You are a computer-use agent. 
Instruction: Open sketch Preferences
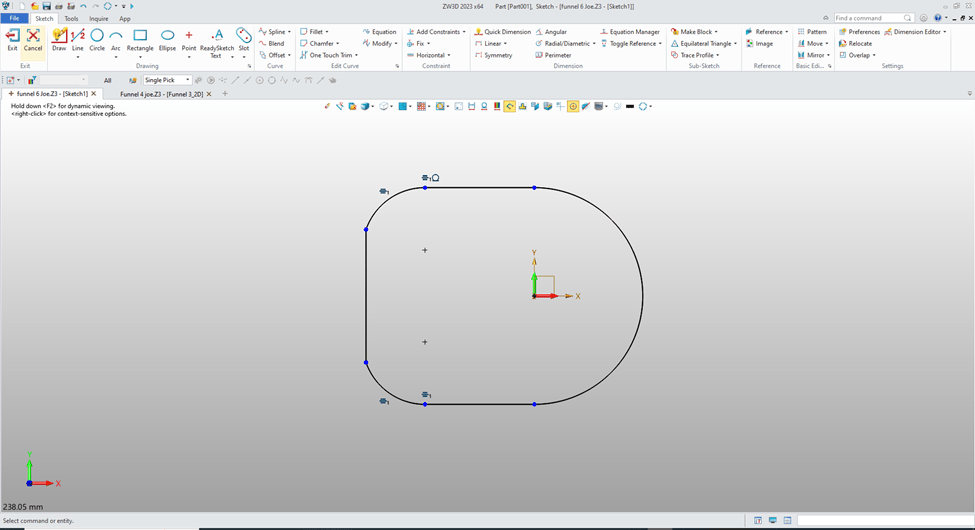(x=860, y=32)
